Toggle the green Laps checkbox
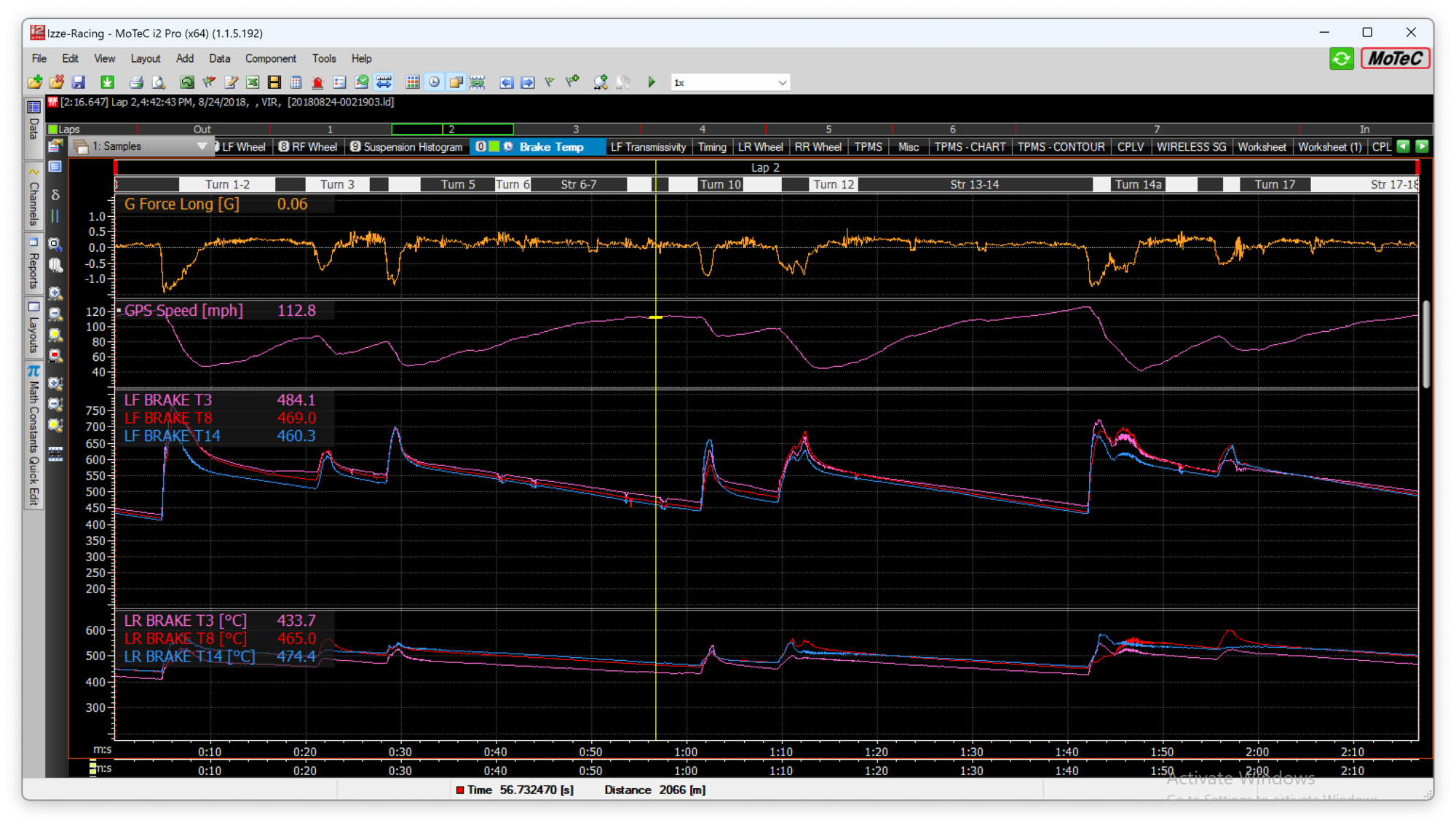Image resolution: width=1456 pixels, height=826 pixels. (52, 130)
